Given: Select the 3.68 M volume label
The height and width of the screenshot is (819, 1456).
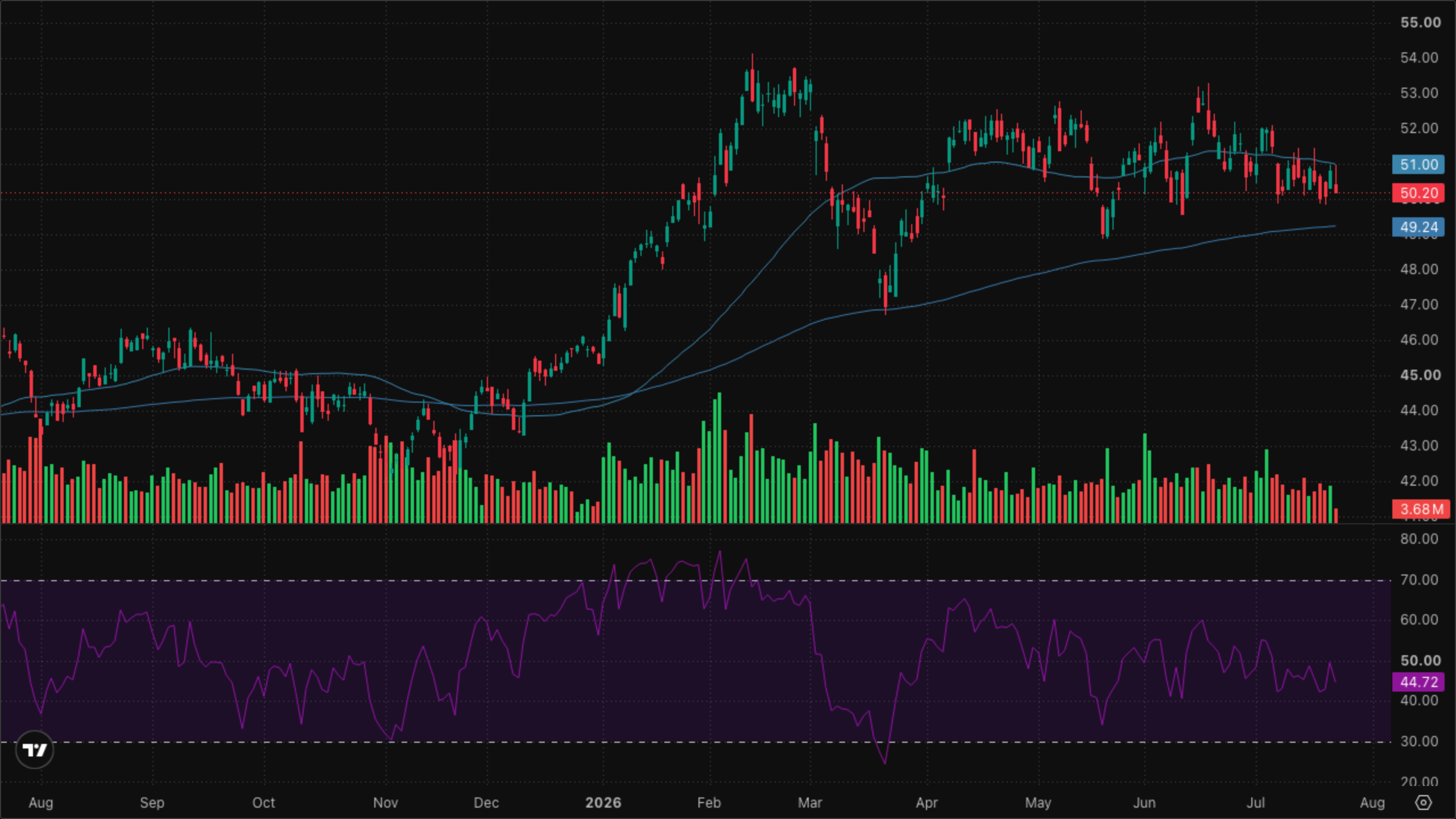Looking at the screenshot, I should [x=1421, y=509].
